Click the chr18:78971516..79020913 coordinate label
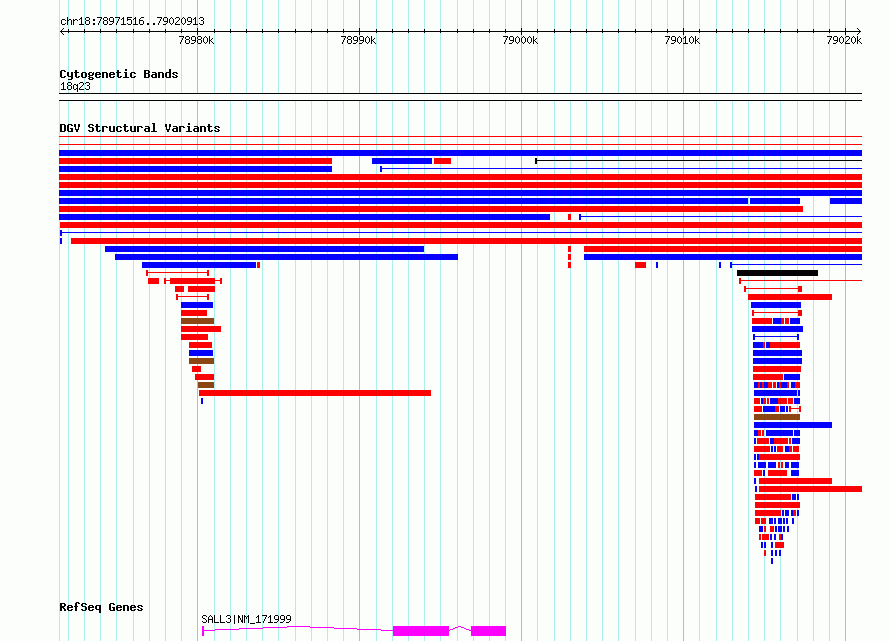Viewport: 890px width, 641px height. [x=132, y=21]
